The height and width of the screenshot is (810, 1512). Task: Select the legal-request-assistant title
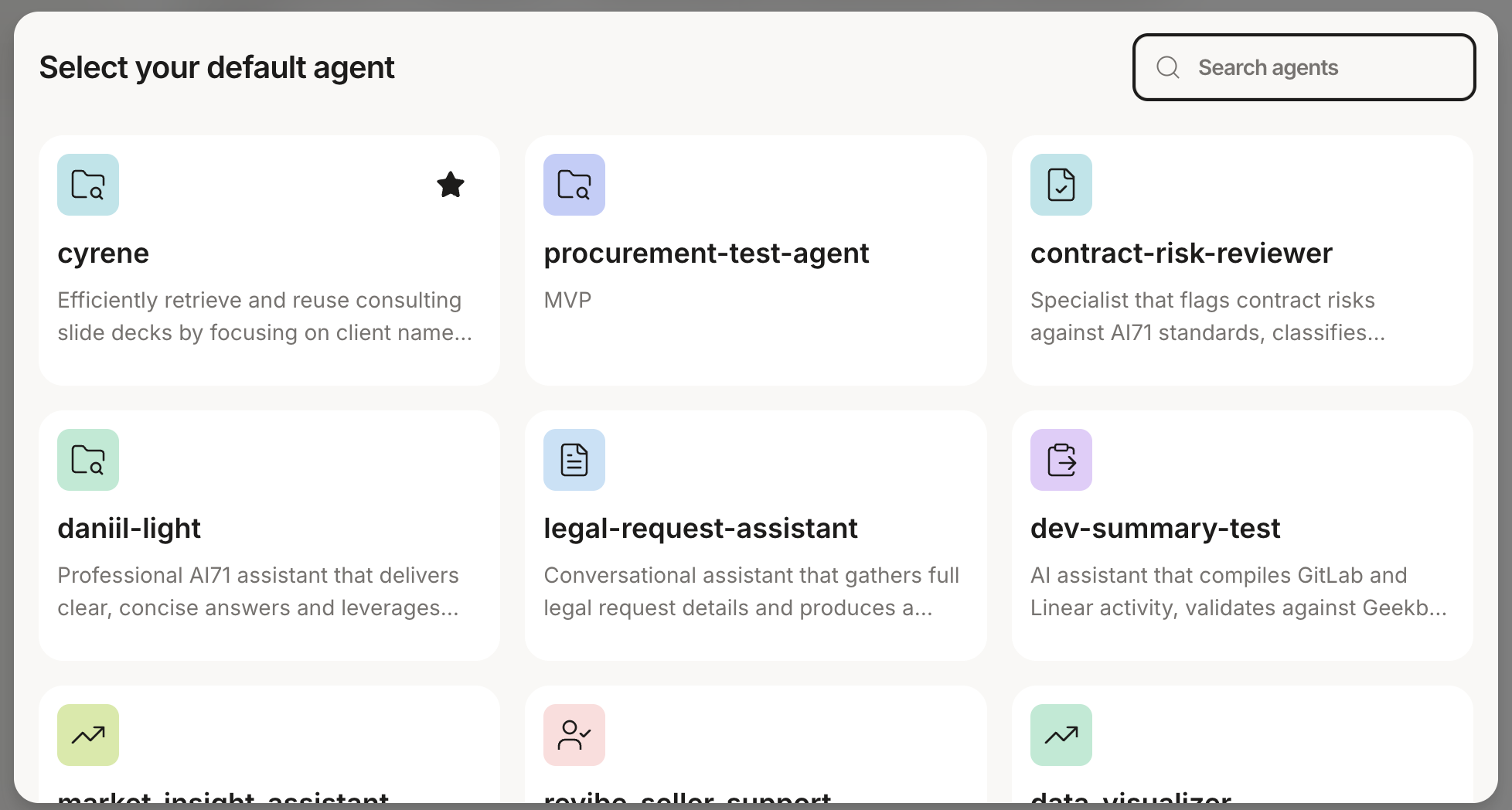[700, 529]
